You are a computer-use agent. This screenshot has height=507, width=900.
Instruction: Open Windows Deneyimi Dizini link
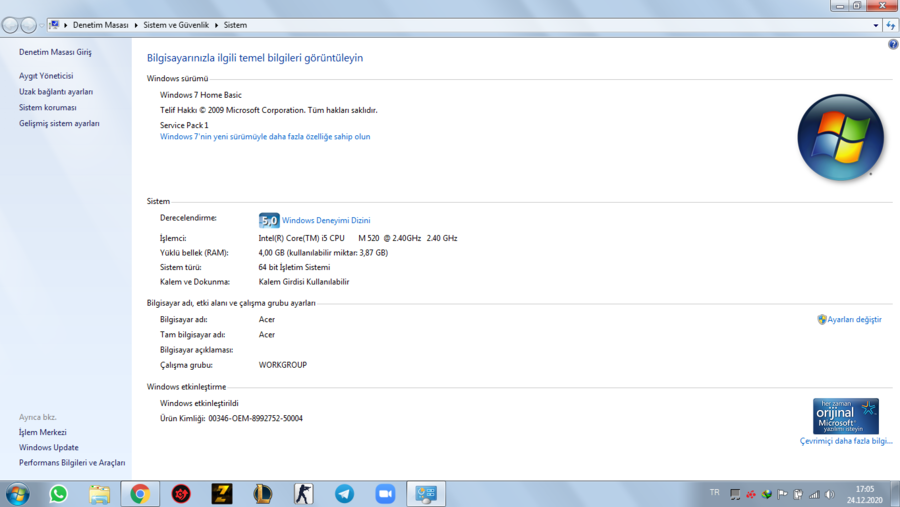[x=326, y=220]
